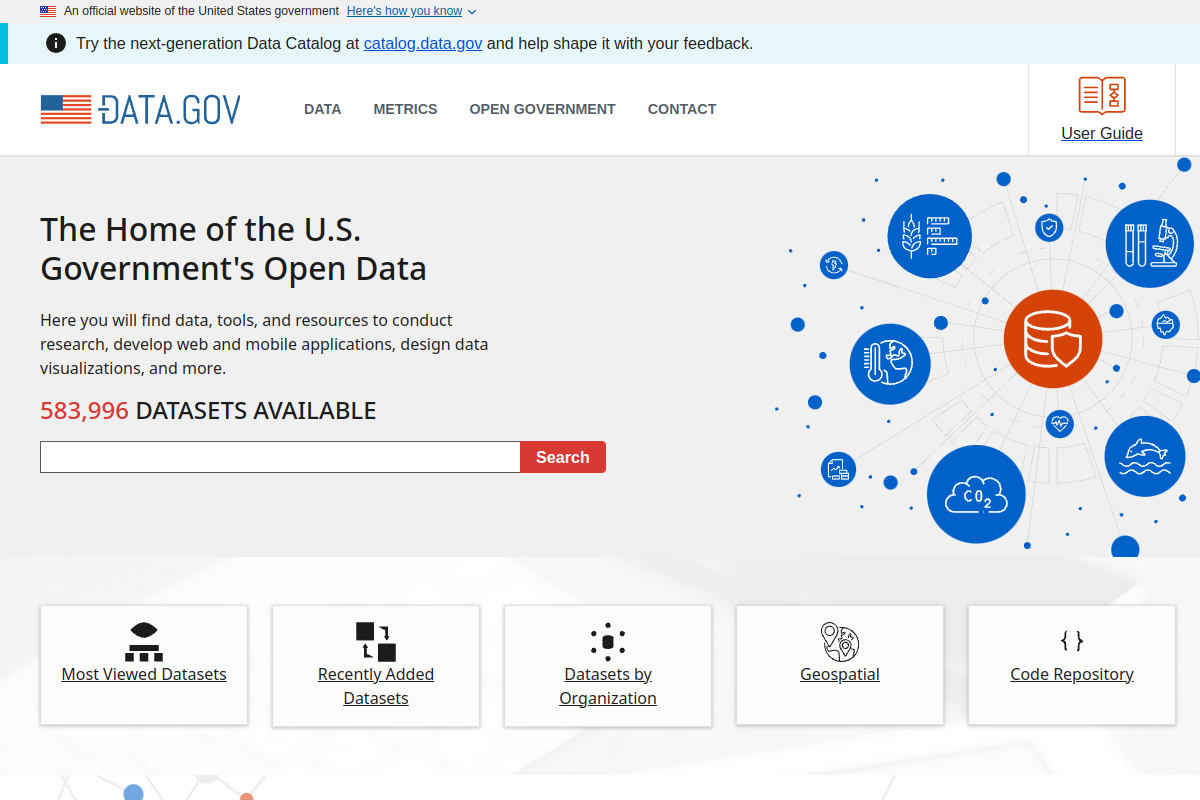The height and width of the screenshot is (800, 1200).
Task: Click the small acorn icon at right
Action: [x=1166, y=324]
